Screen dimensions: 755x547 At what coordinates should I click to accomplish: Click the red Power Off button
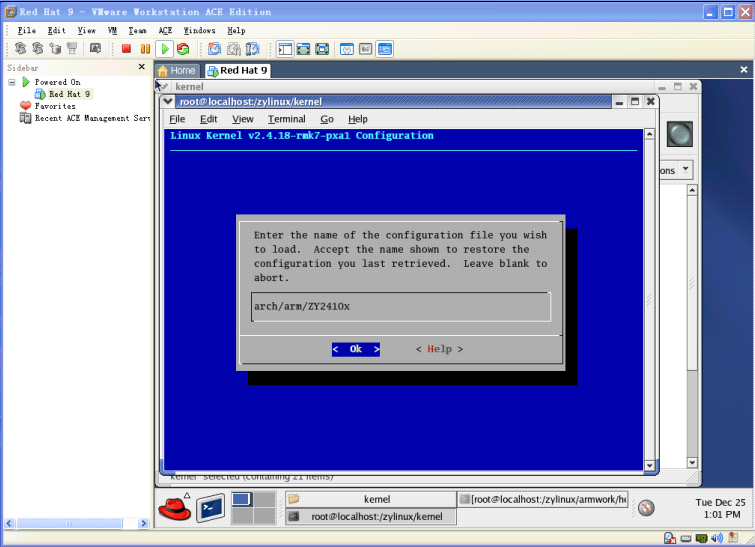tap(127, 48)
